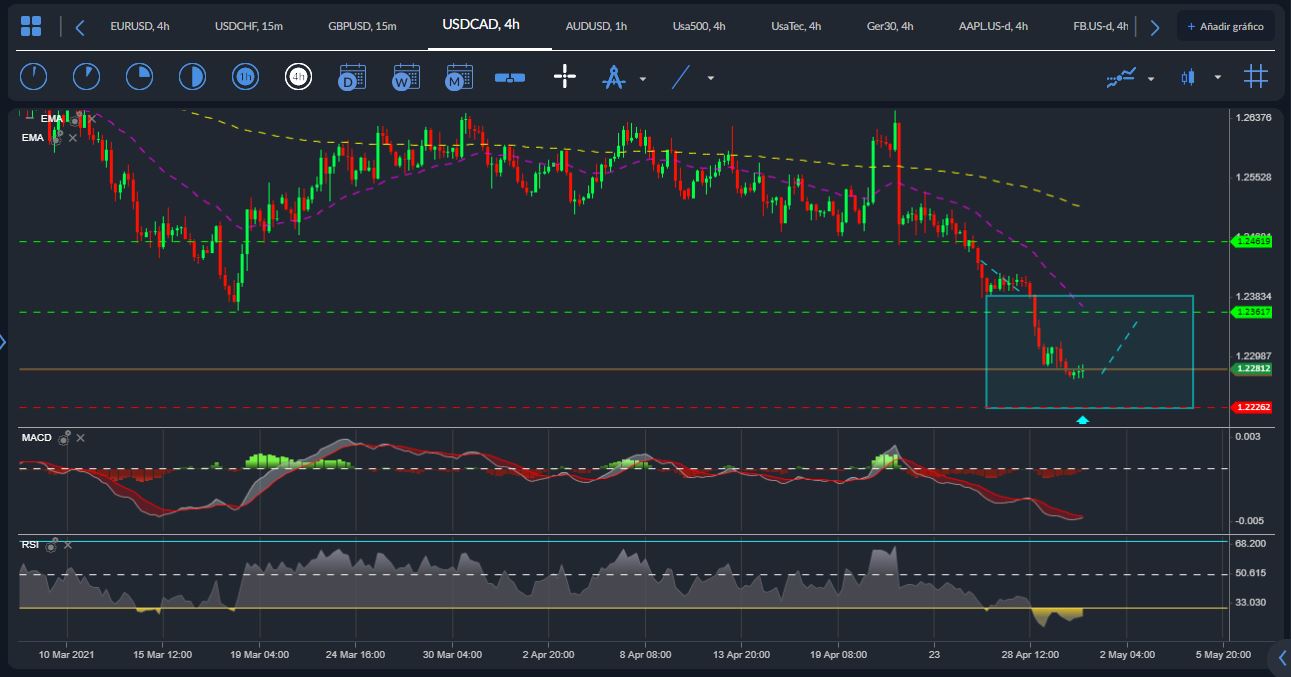
Task: Toggle the chart grid lines icon
Action: coord(1256,76)
